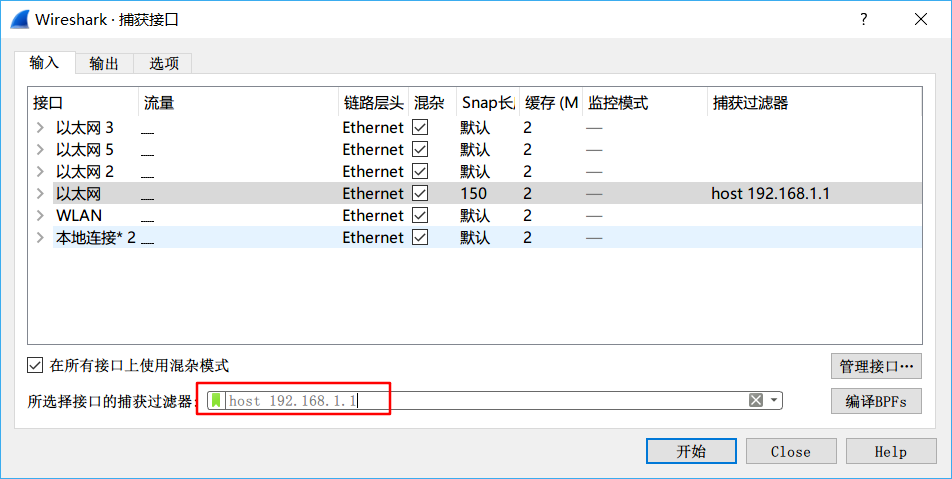
Task: Click the 编译BPFs button
Action: tap(876, 401)
